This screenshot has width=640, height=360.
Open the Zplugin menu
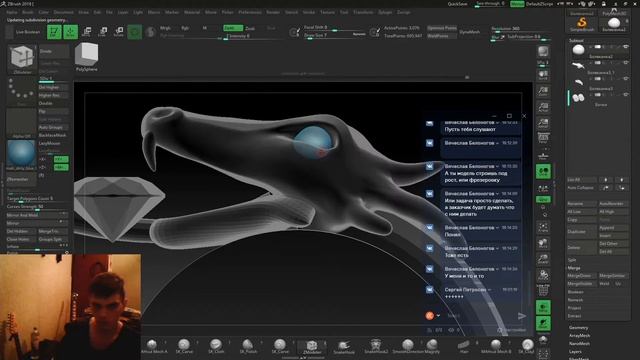click(385, 12)
